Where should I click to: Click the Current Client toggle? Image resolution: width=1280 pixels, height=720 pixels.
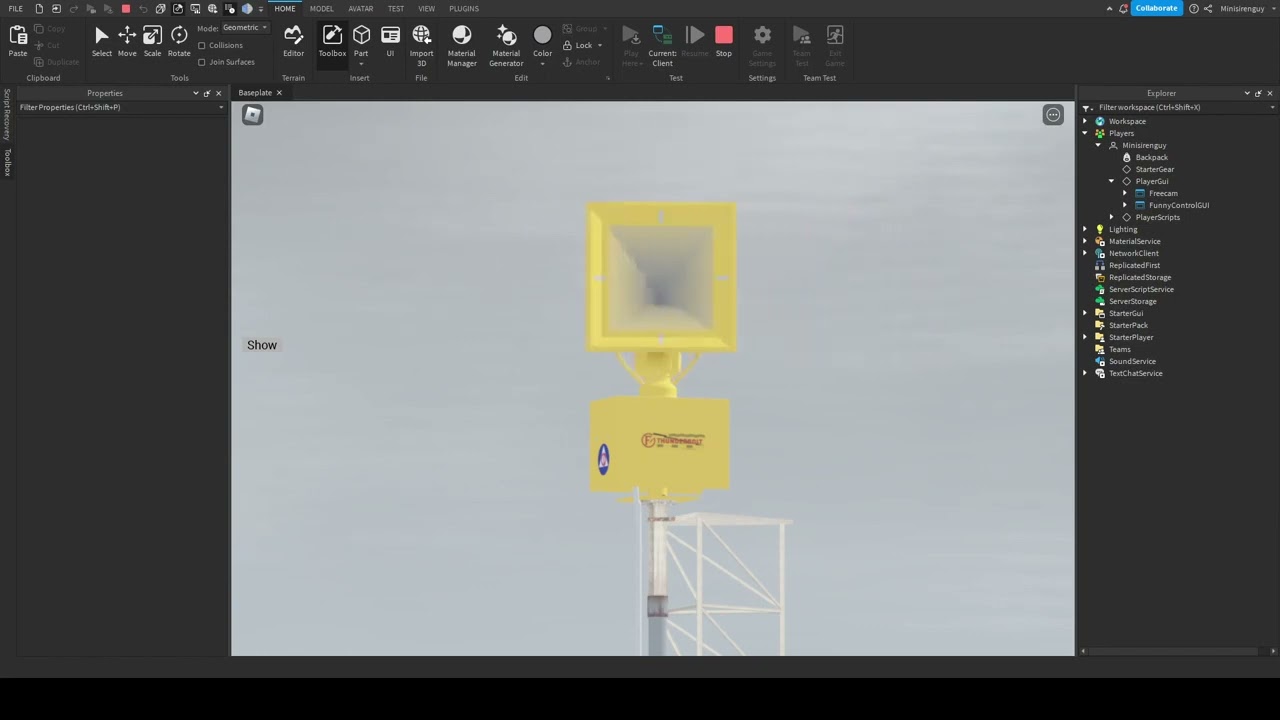pyautogui.click(x=662, y=46)
